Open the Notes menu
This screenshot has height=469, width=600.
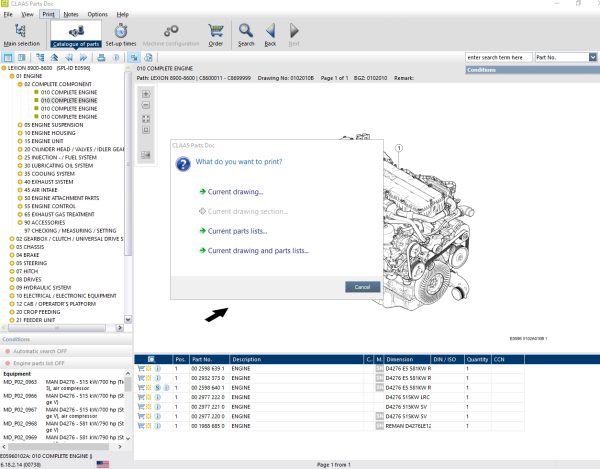(x=71, y=15)
